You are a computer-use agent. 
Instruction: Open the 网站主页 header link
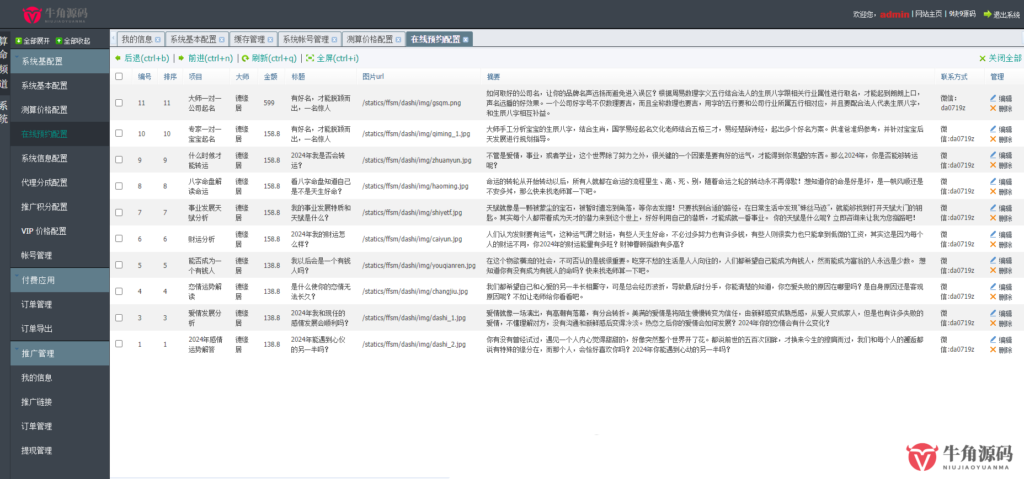click(x=928, y=14)
